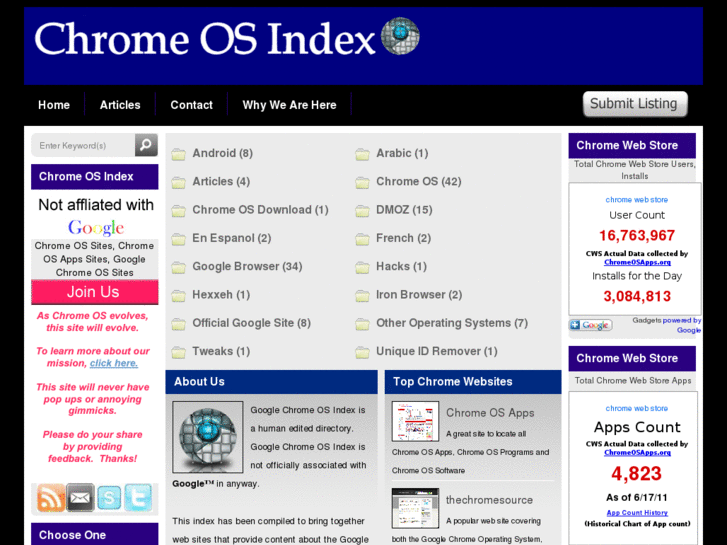This screenshot has height=545, width=727.
Task: Click the Unique ID Remover folder icon
Action: tap(362, 352)
